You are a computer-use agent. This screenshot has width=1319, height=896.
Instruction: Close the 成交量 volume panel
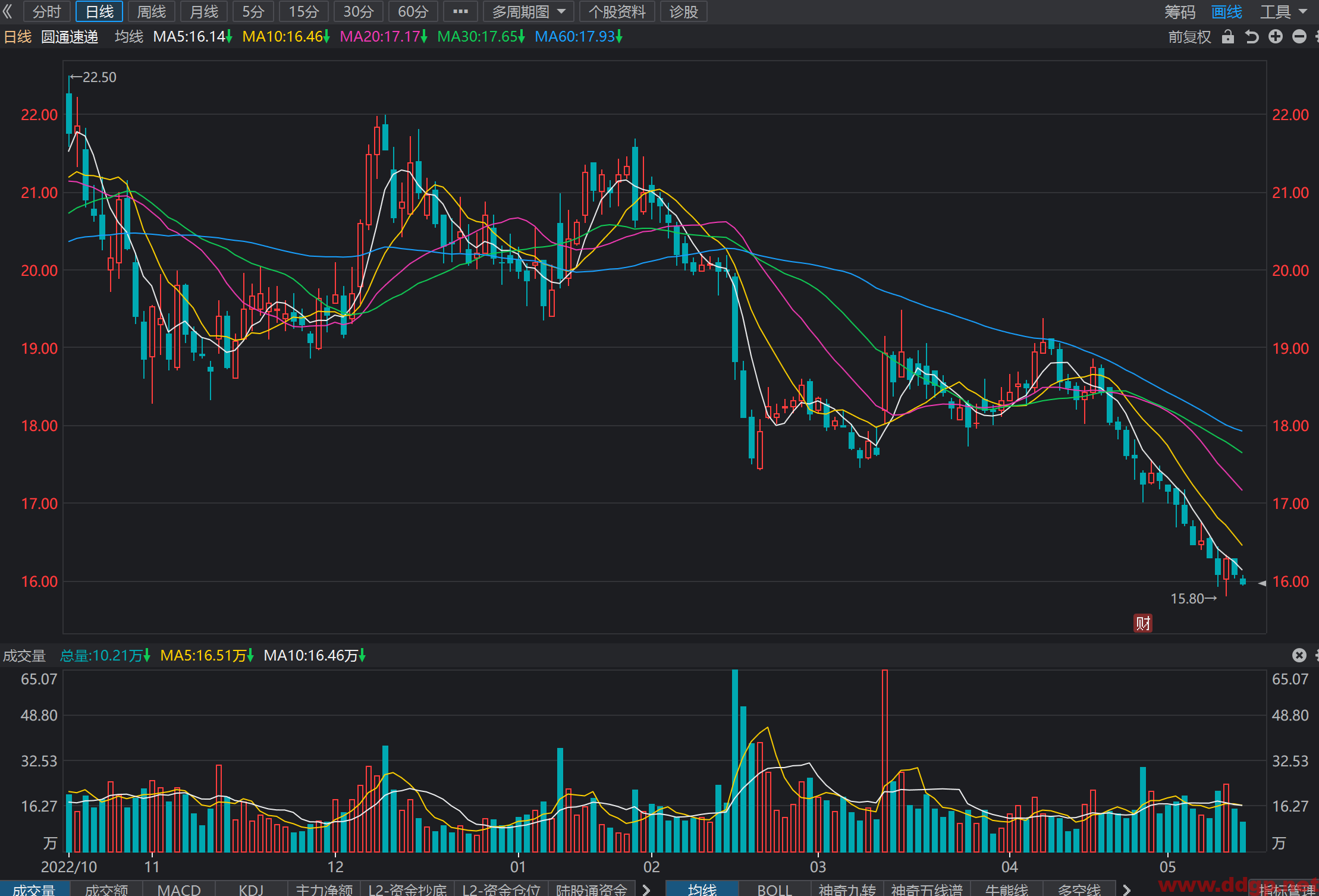click(x=1299, y=655)
